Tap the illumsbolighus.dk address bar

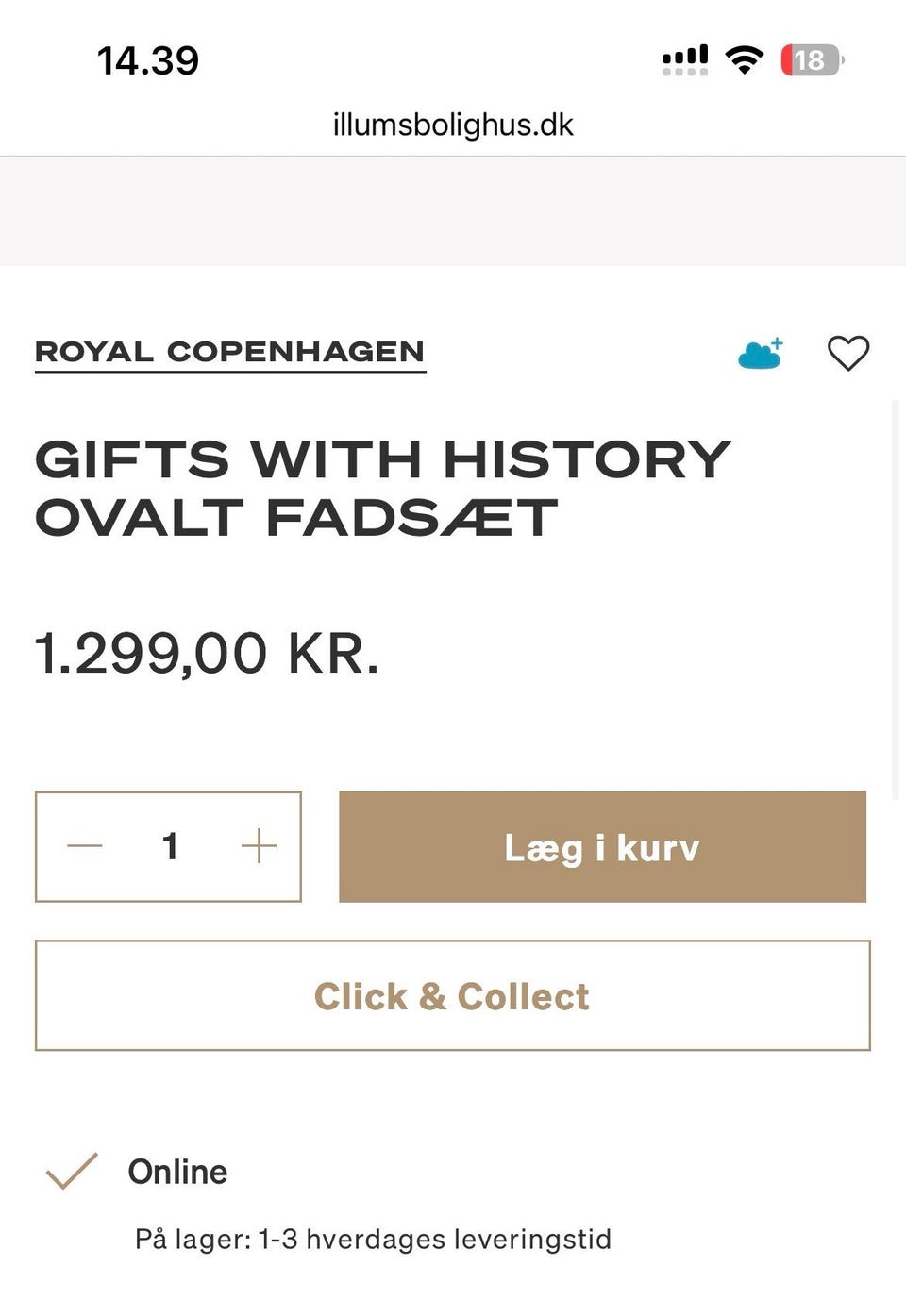coord(453,125)
